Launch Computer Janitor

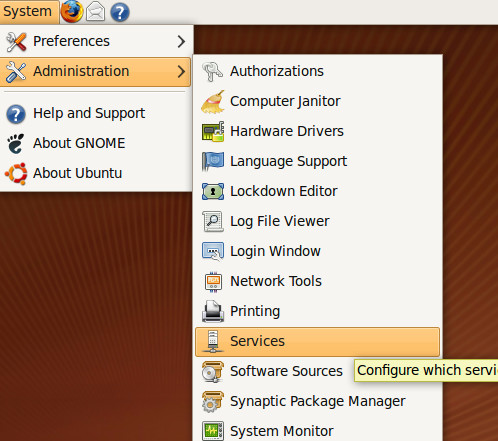[317, 101]
